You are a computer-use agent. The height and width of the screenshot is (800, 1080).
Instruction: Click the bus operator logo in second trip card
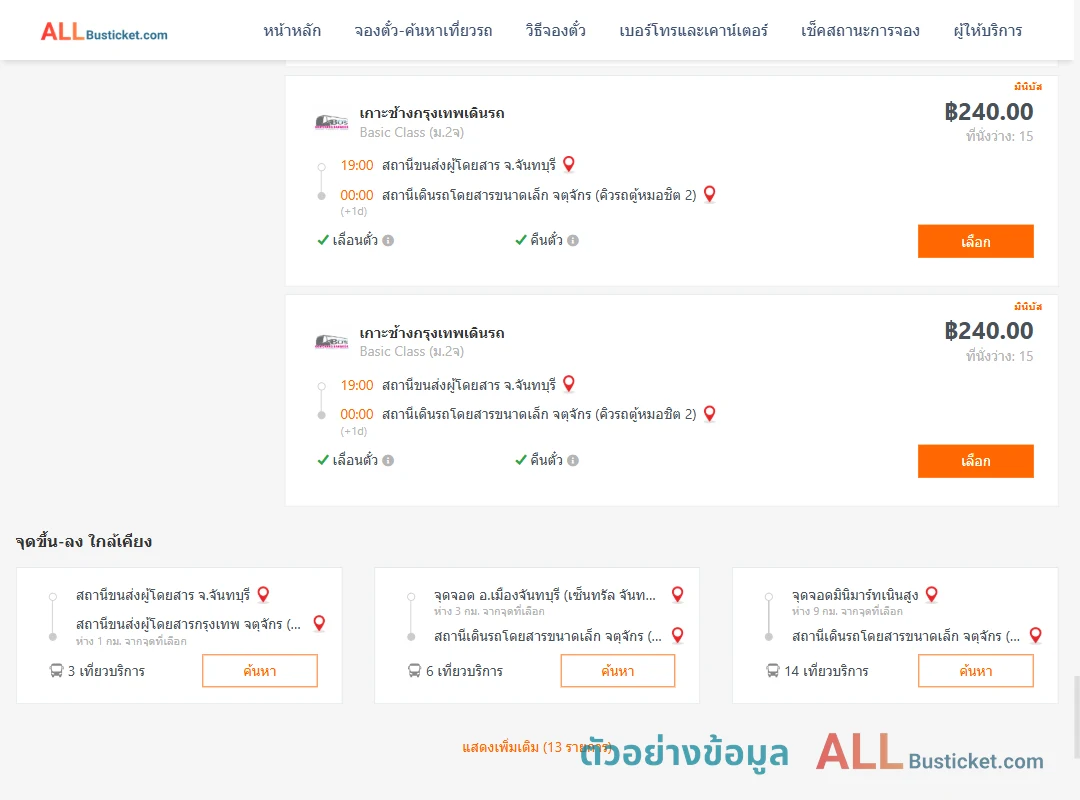click(x=331, y=341)
